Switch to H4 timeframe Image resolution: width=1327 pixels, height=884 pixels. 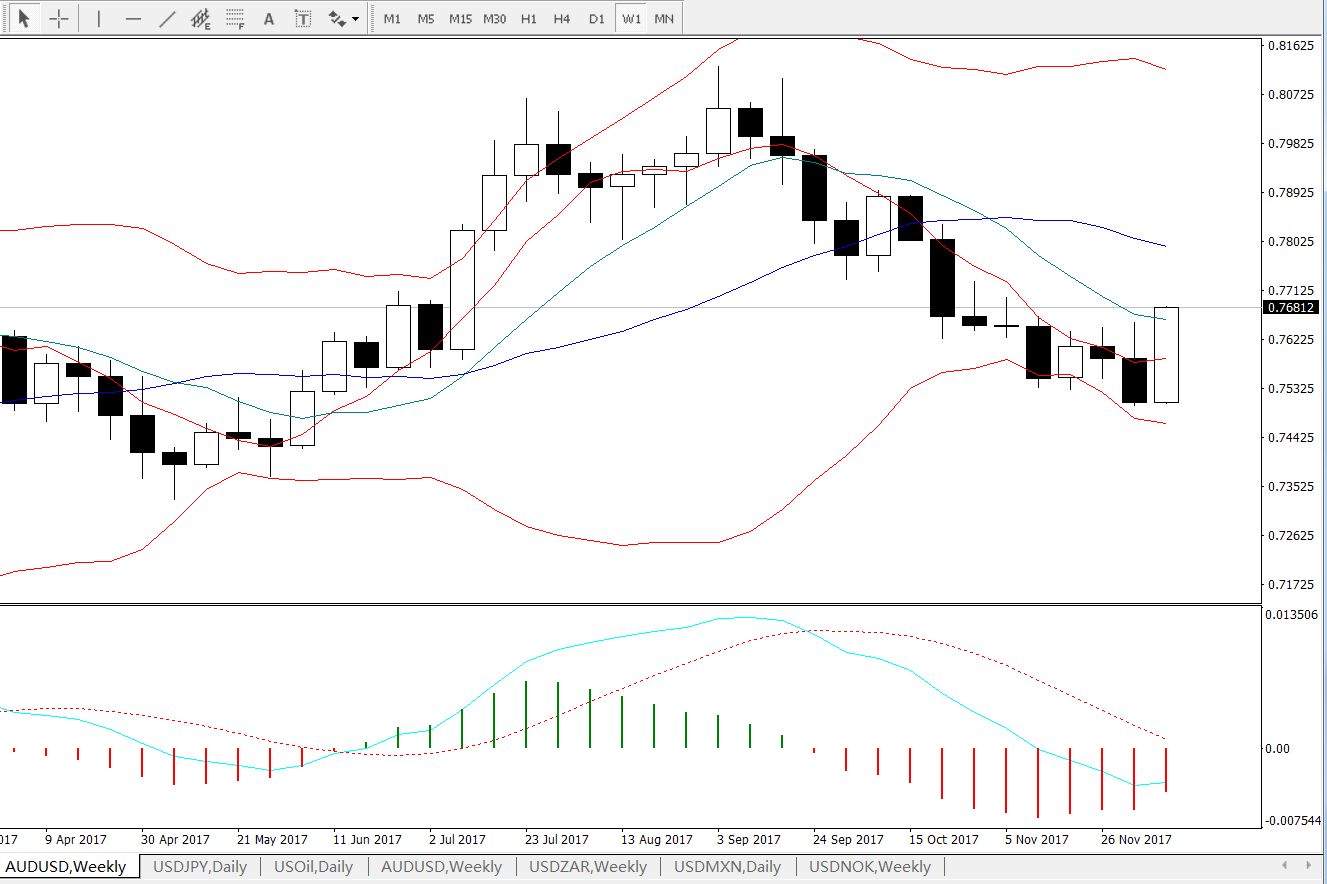coord(562,18)
